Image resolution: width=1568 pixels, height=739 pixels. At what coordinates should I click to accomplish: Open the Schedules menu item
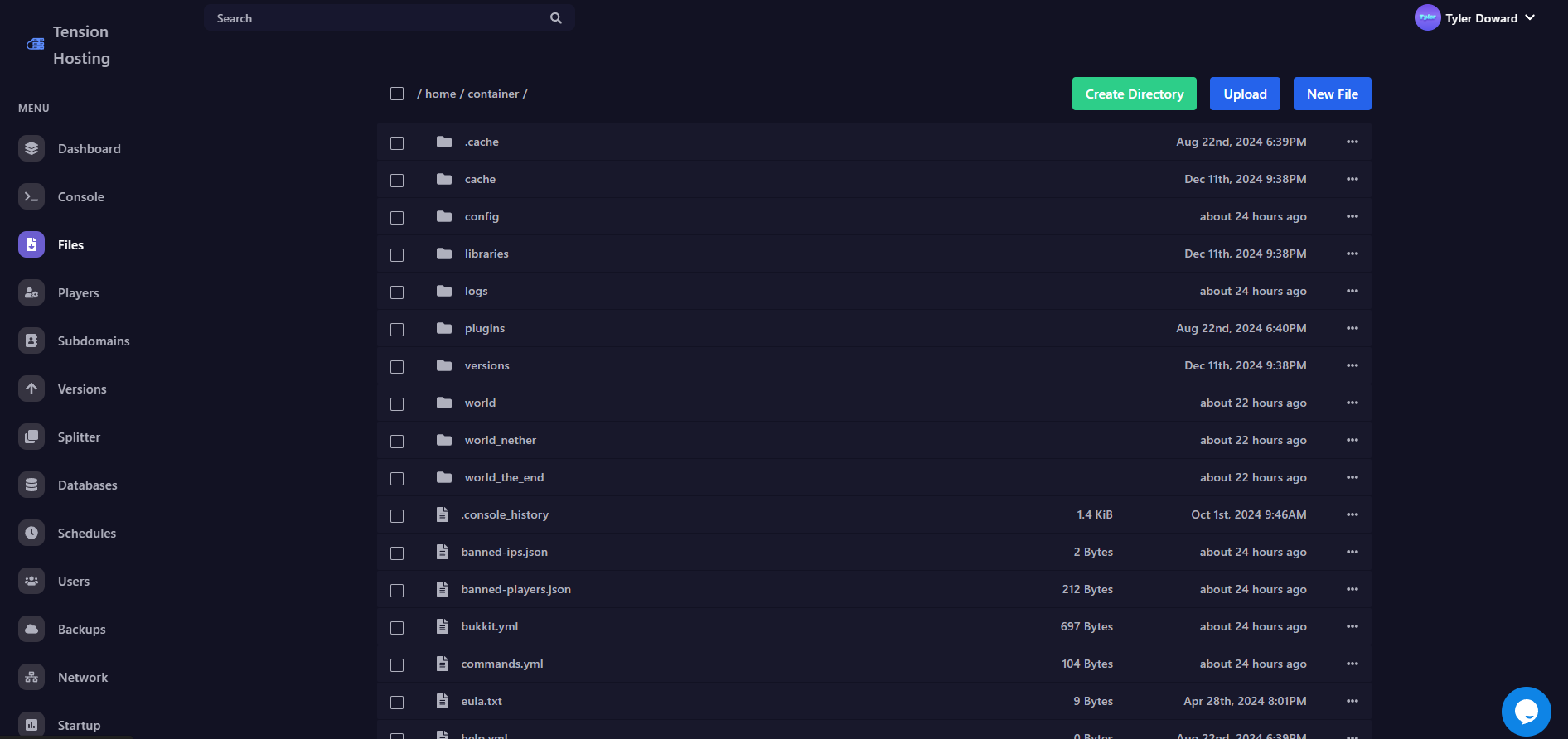(87, 533)
